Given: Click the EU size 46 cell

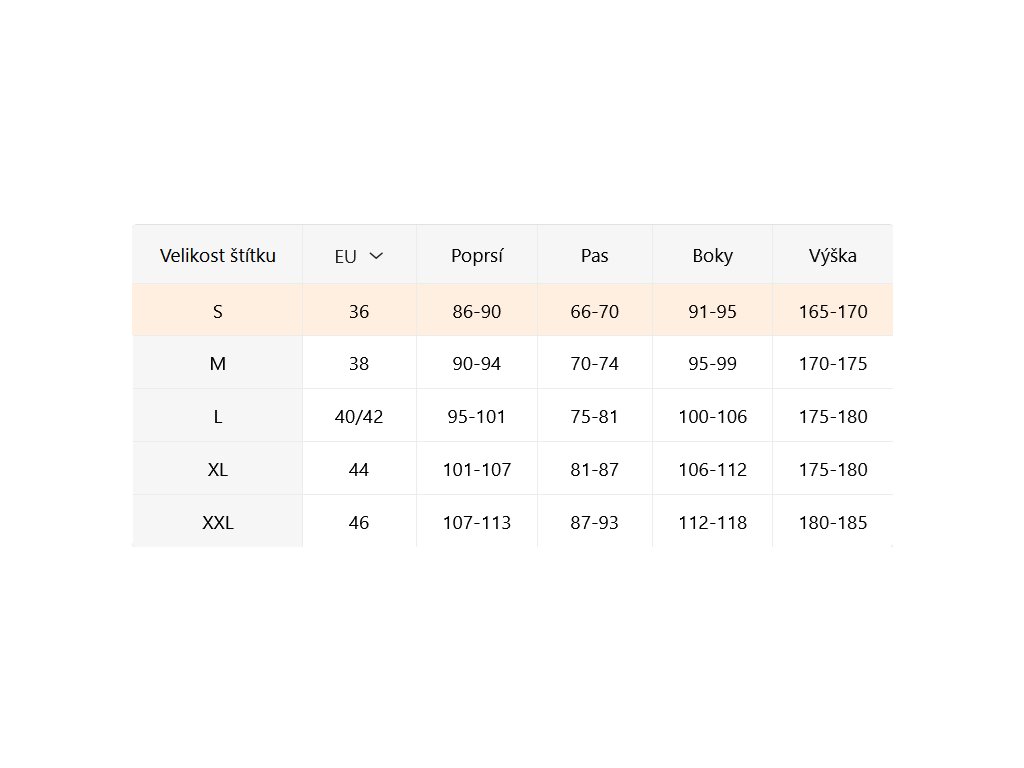Looking at the screenshot, I should point(359,522).
